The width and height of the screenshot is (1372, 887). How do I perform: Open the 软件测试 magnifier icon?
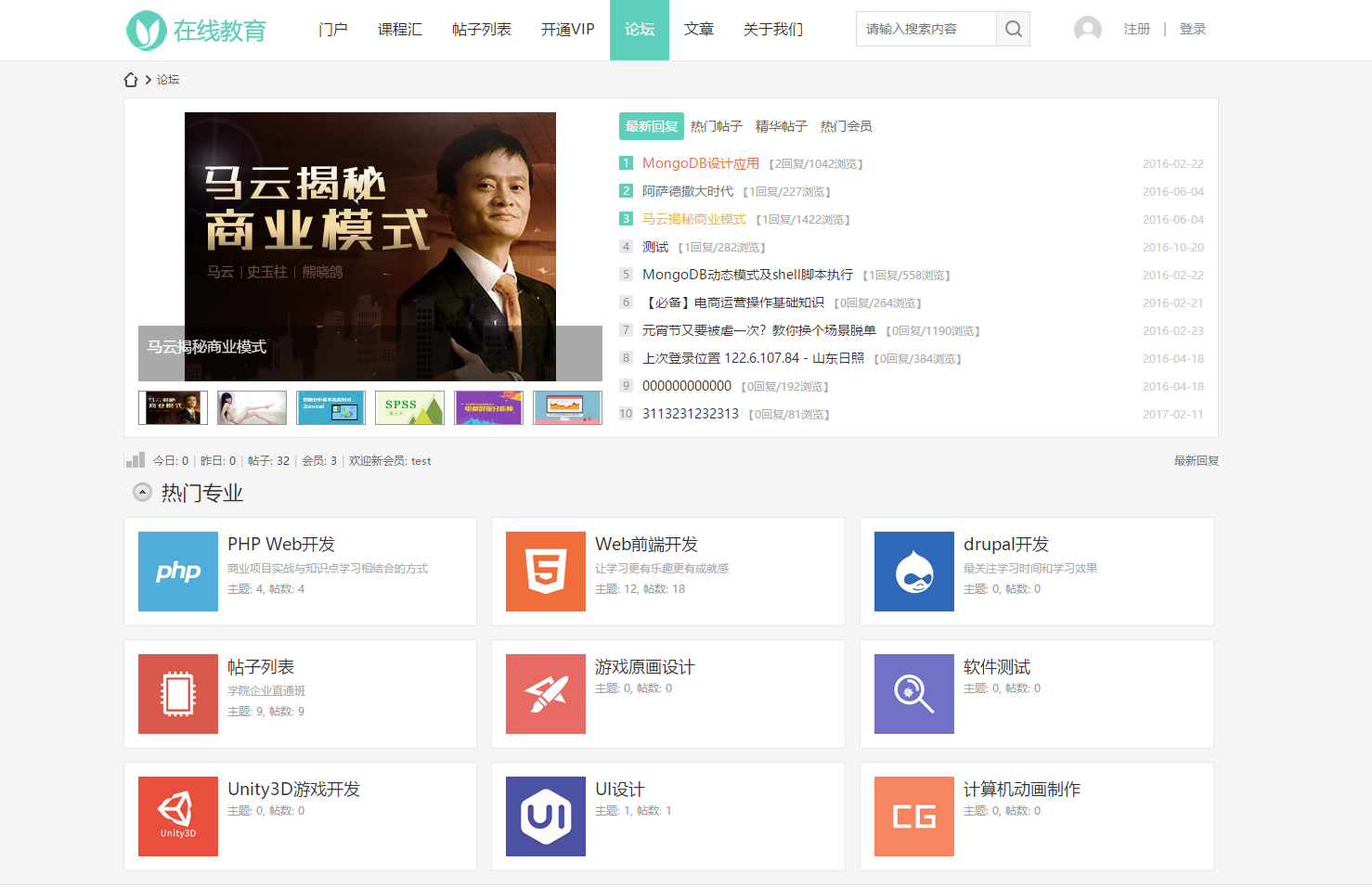913,694
